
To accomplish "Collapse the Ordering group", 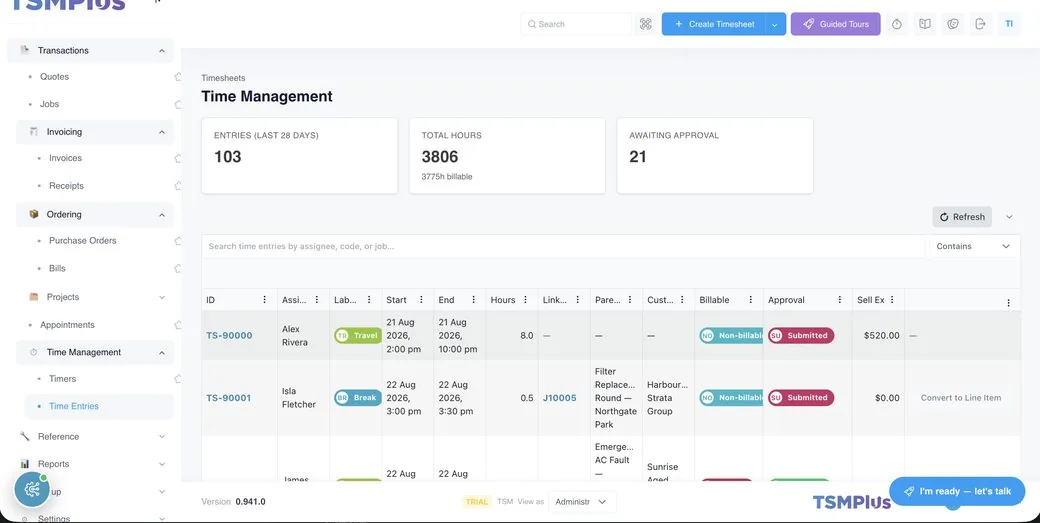I will point(162,215).
